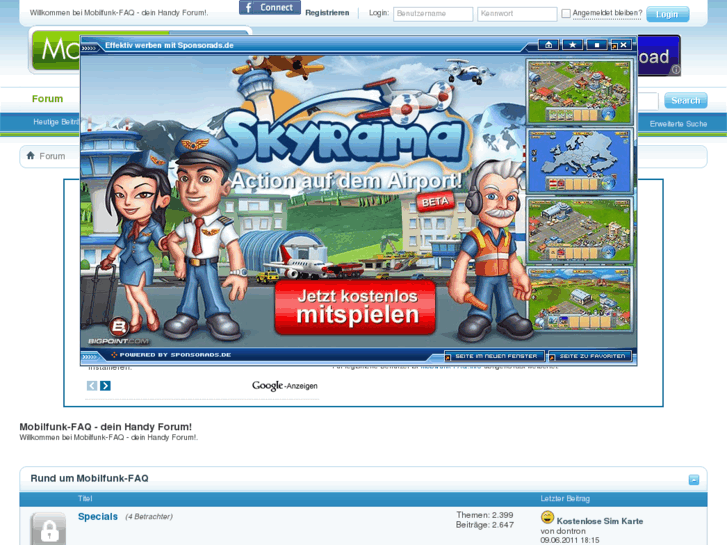The height and width of the screenshot is (545, 727).
Task: Open the third airport screenshot thumbnail
Action: (x=580, y=231)
